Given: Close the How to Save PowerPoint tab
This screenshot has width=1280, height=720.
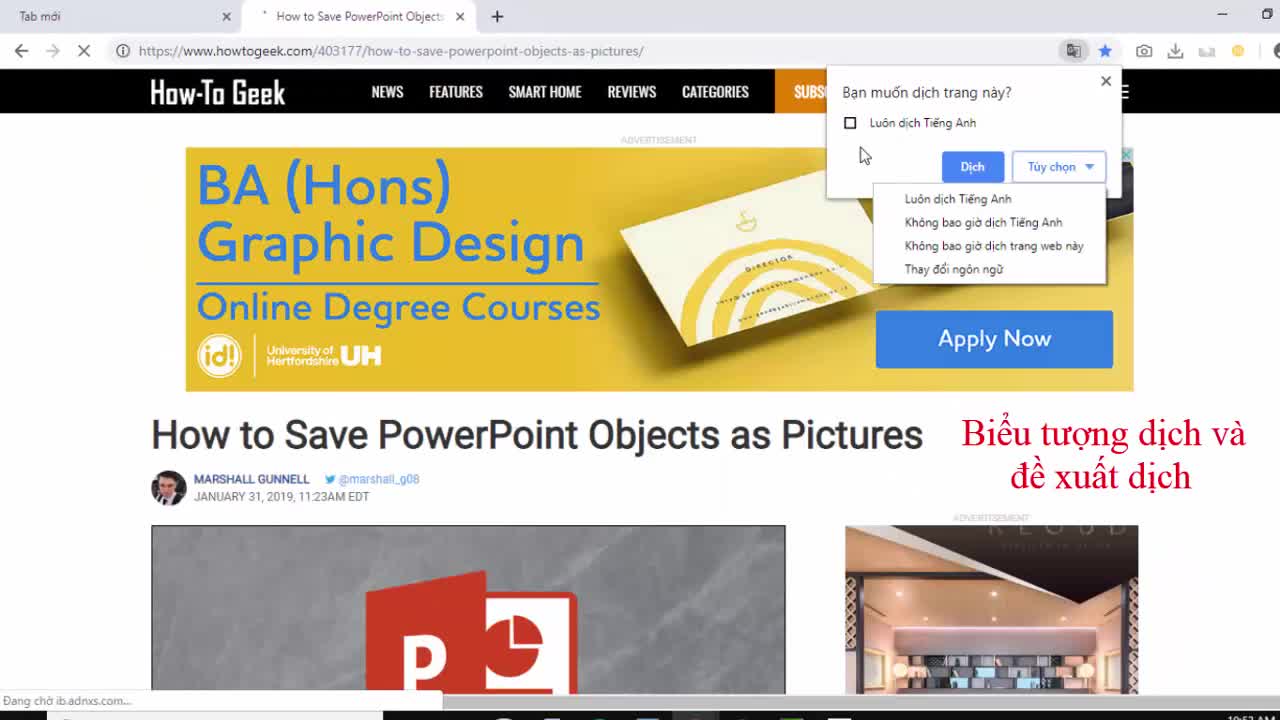Looking at the screenshot, I should pyautogui.click(x=460, y=16).
